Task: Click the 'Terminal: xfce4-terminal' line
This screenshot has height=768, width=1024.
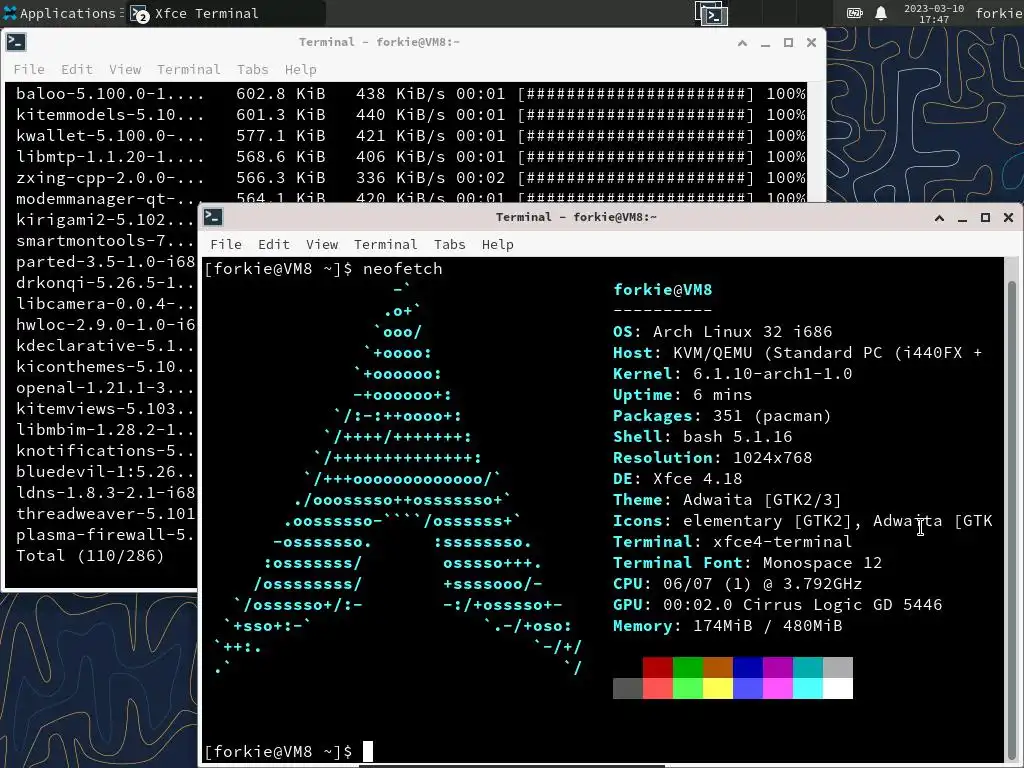Action: coord(733,541)
